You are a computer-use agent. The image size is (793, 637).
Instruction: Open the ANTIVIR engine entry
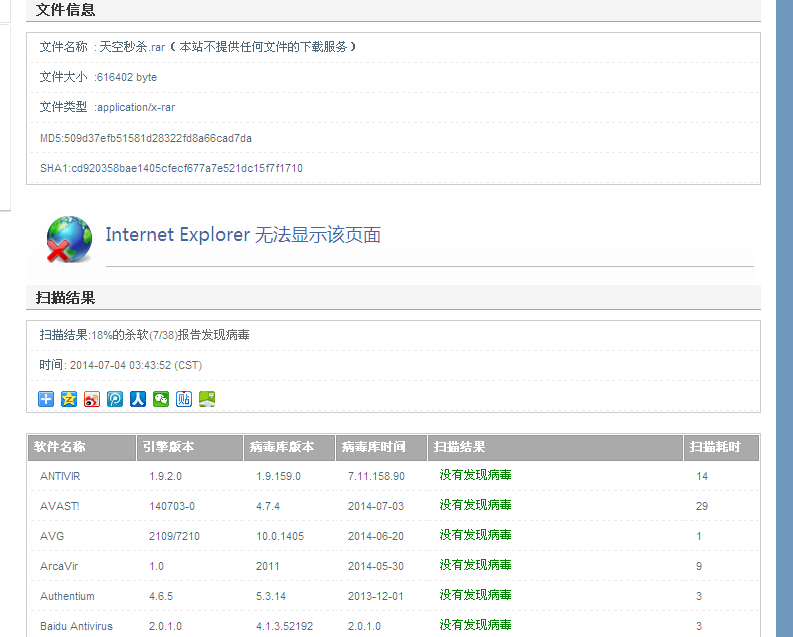click(60, 476)
